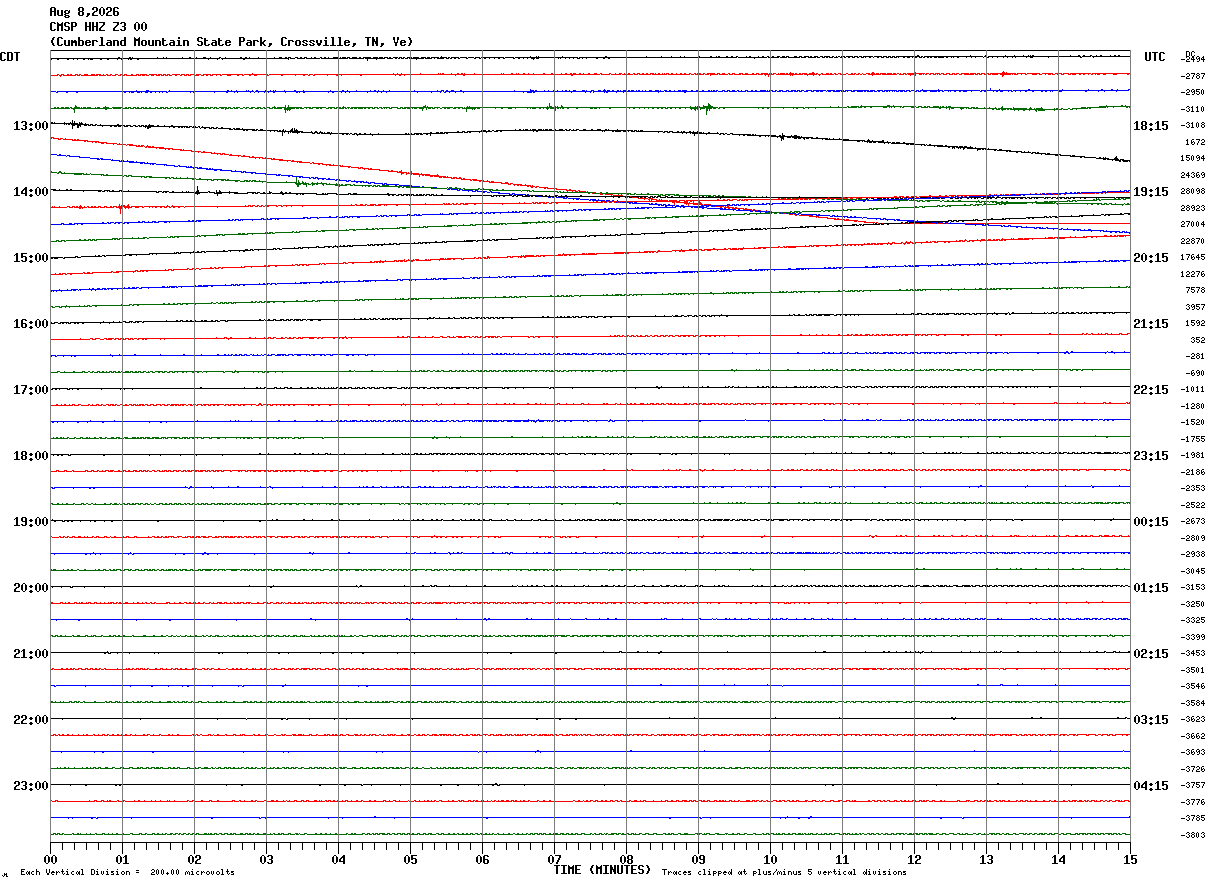Click the date label "Aug 8,2026"

pyautogui.click(x=84, y=12)
